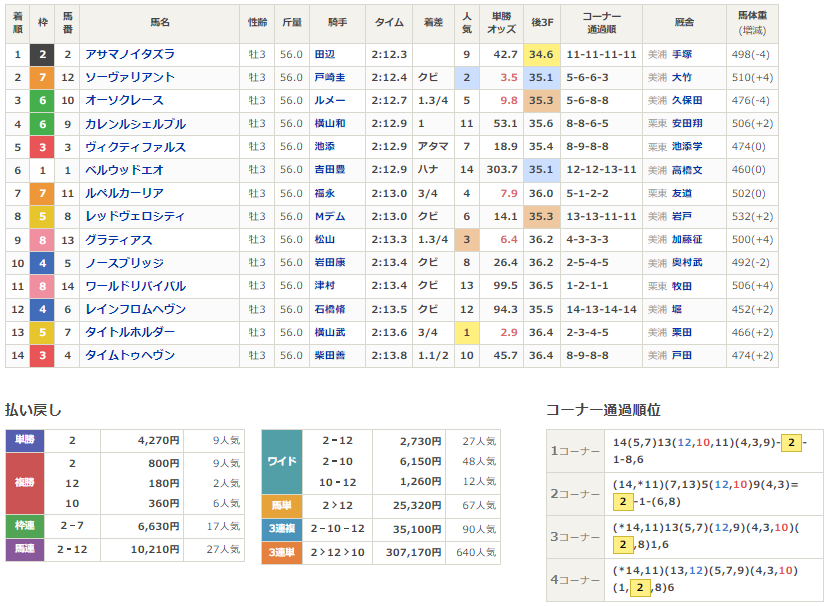
Task: Click the horse name カレンルシェルブル
Action: pos(136,124)
